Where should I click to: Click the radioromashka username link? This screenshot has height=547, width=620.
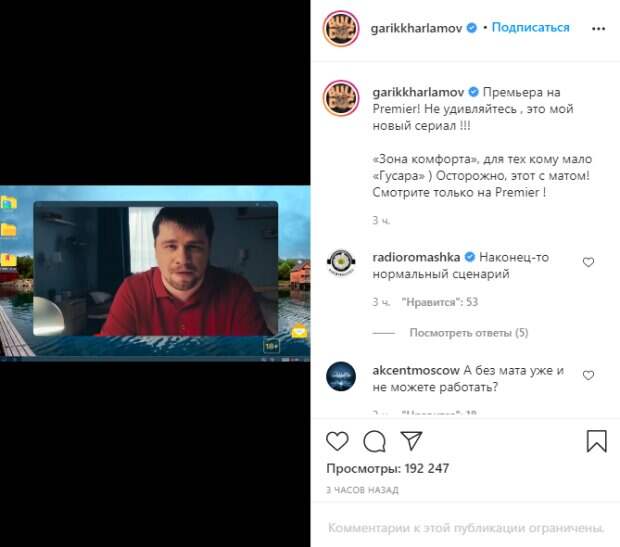click(416, 257)
